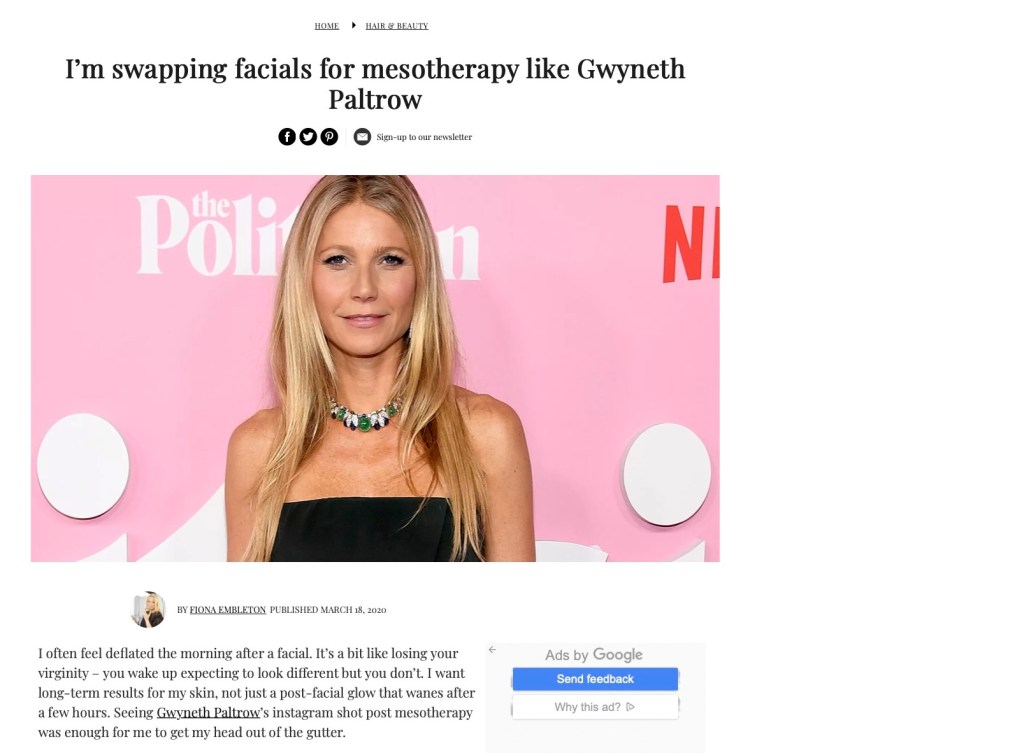
Task: Share the article via Twitter icon
Action: tap(308, 136)
